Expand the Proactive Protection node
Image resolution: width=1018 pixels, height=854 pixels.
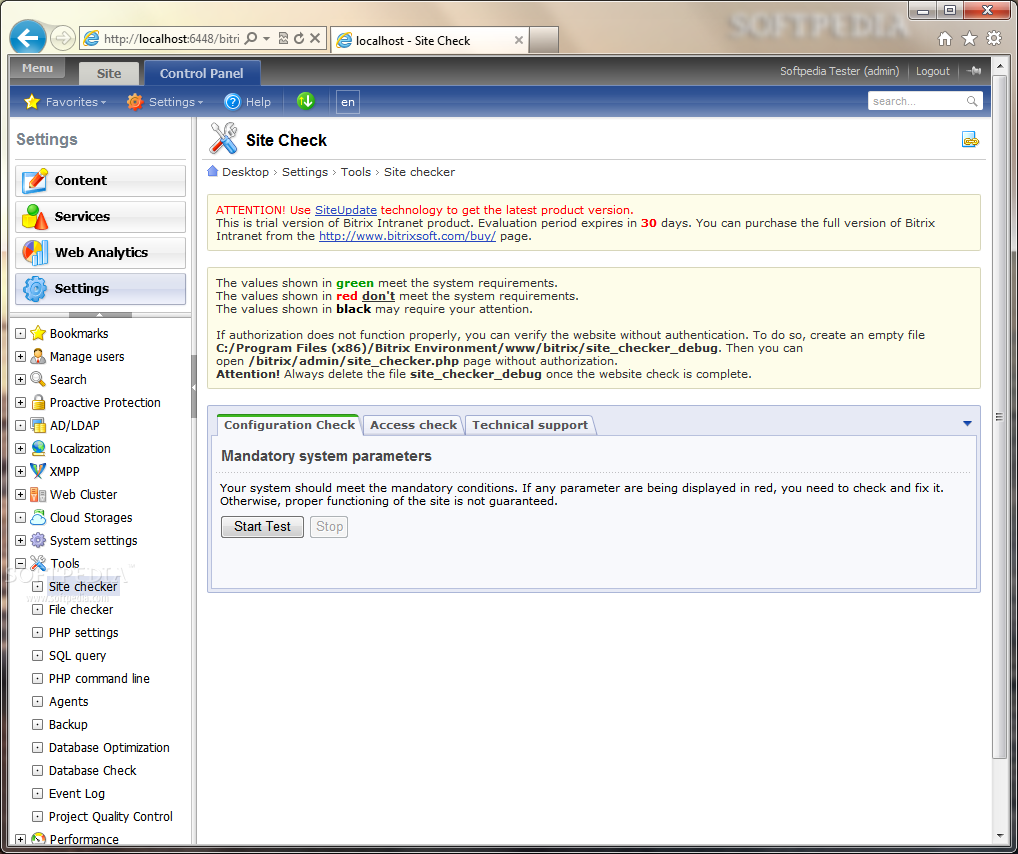[x=20, y=403]
